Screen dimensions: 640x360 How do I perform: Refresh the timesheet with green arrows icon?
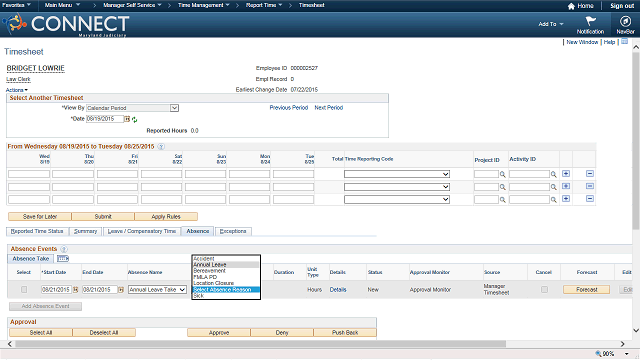coord(134,120)
